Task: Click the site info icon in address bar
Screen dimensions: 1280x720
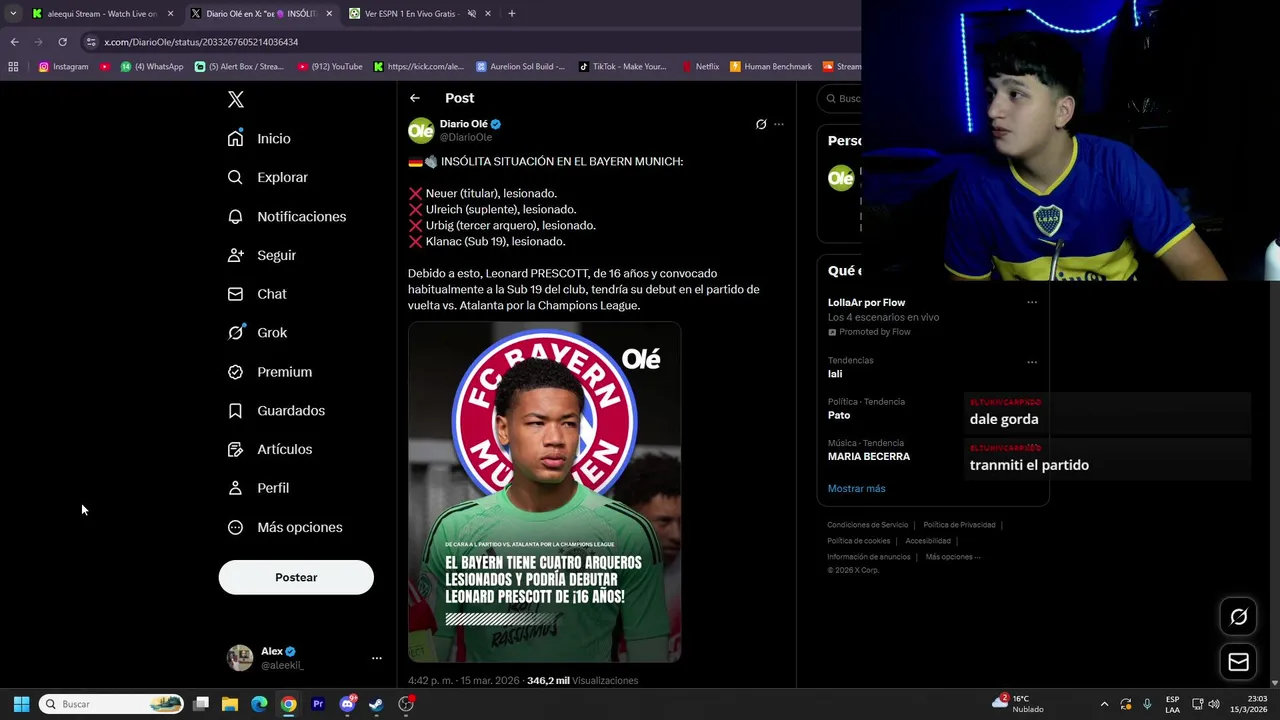Action: pyautogui.click(x=91, y=42)
